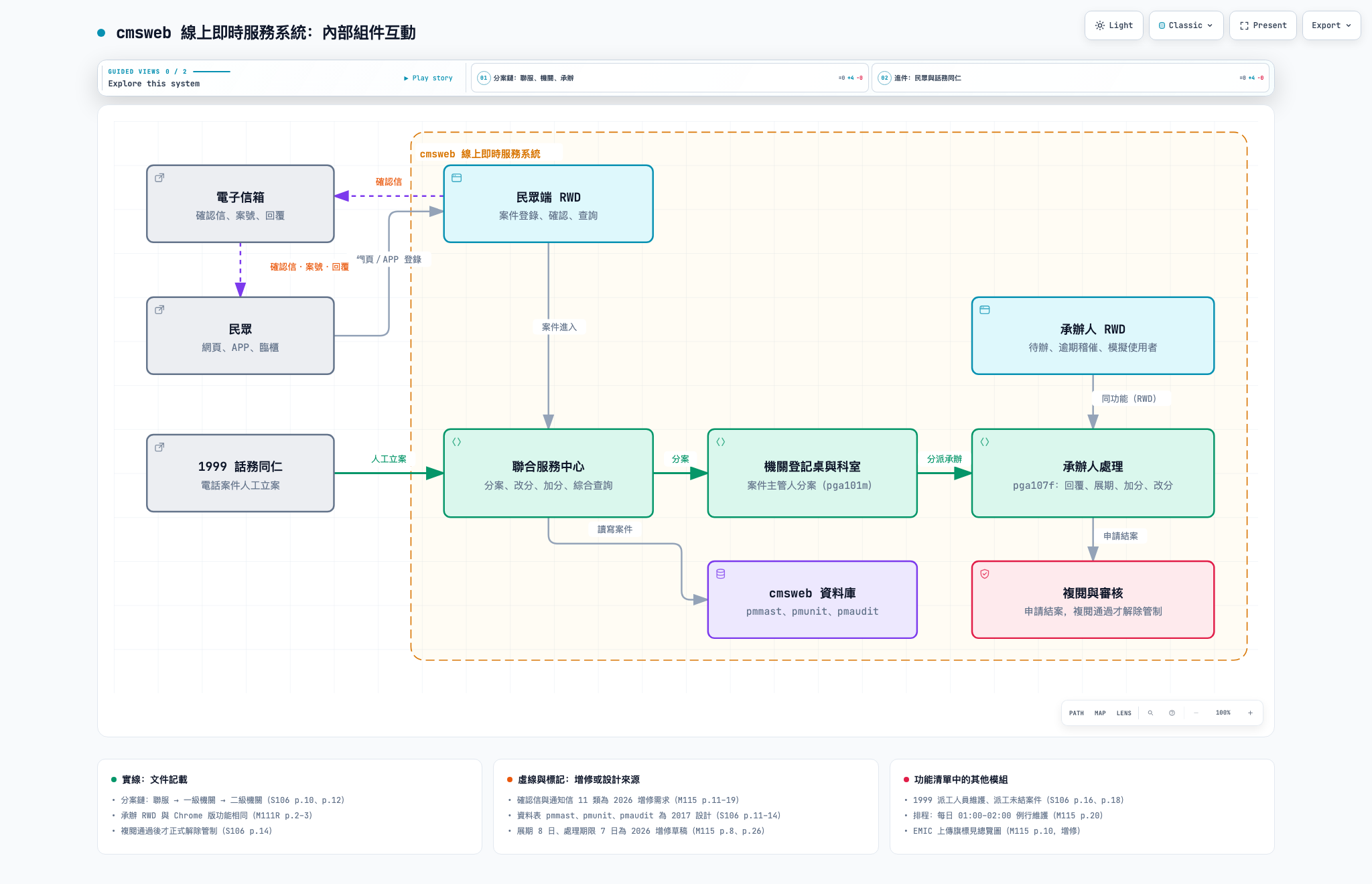Click the code icon on 機關登記桌與科室 node
Viewport: 1372px width, 884px height.
coord(721,442)
